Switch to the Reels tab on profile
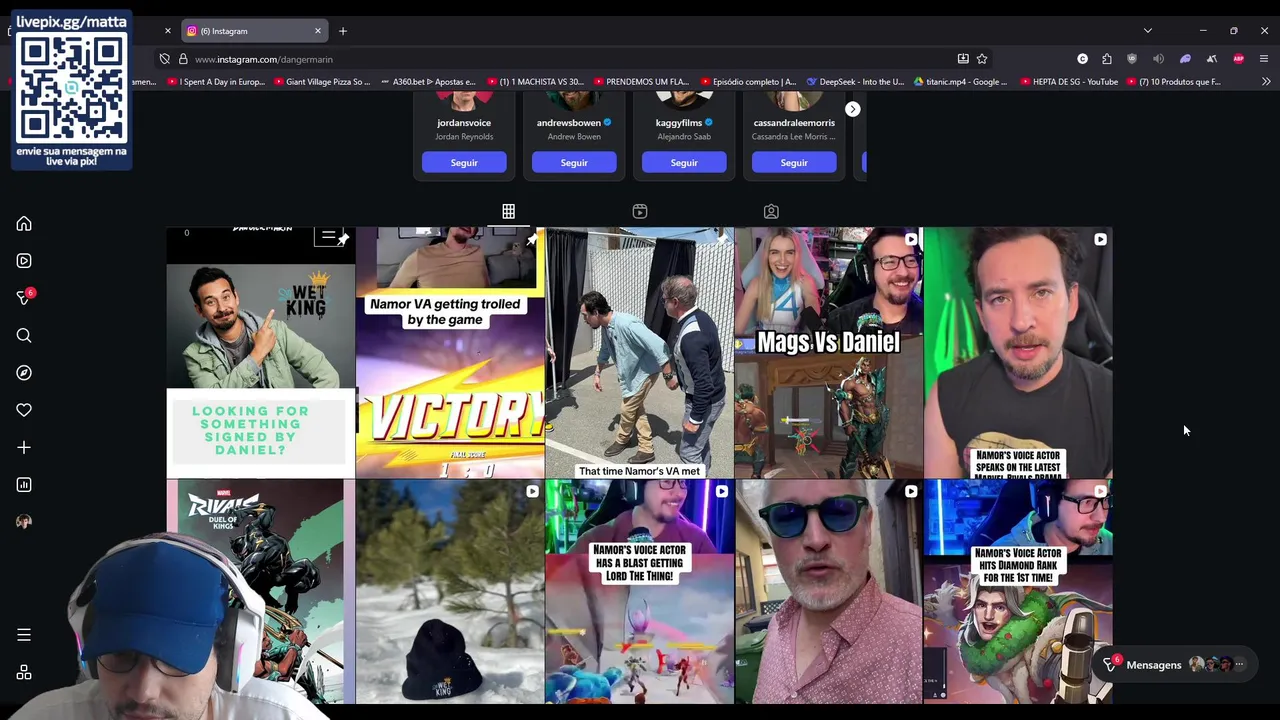Viewport: 1280px width, 720px height. pos(640,211)
